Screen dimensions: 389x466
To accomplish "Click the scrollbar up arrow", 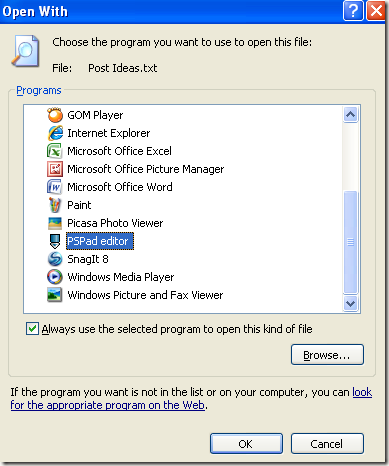I will (350, 115).
